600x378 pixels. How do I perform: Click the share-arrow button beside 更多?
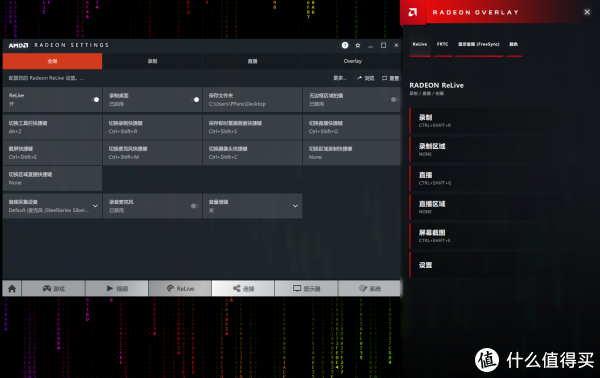[365, 78]
